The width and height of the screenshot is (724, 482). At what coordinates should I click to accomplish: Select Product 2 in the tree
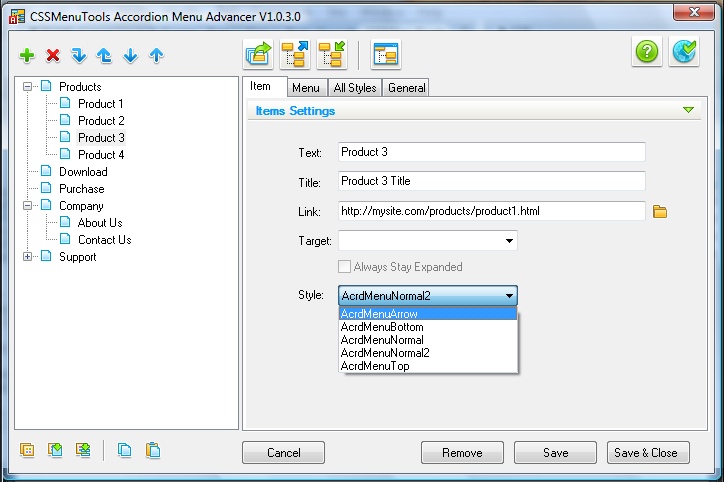(x=101, y=121)
